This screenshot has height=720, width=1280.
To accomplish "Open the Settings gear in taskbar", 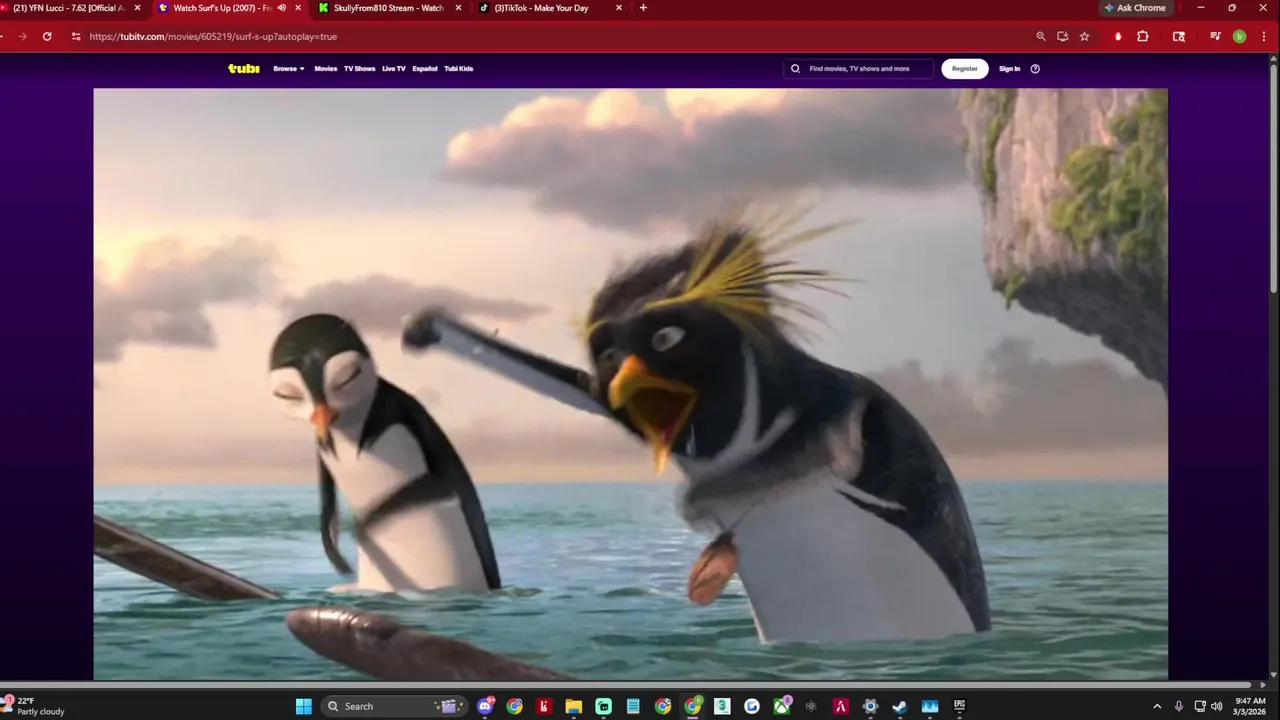I will click(x=870, y=706).
